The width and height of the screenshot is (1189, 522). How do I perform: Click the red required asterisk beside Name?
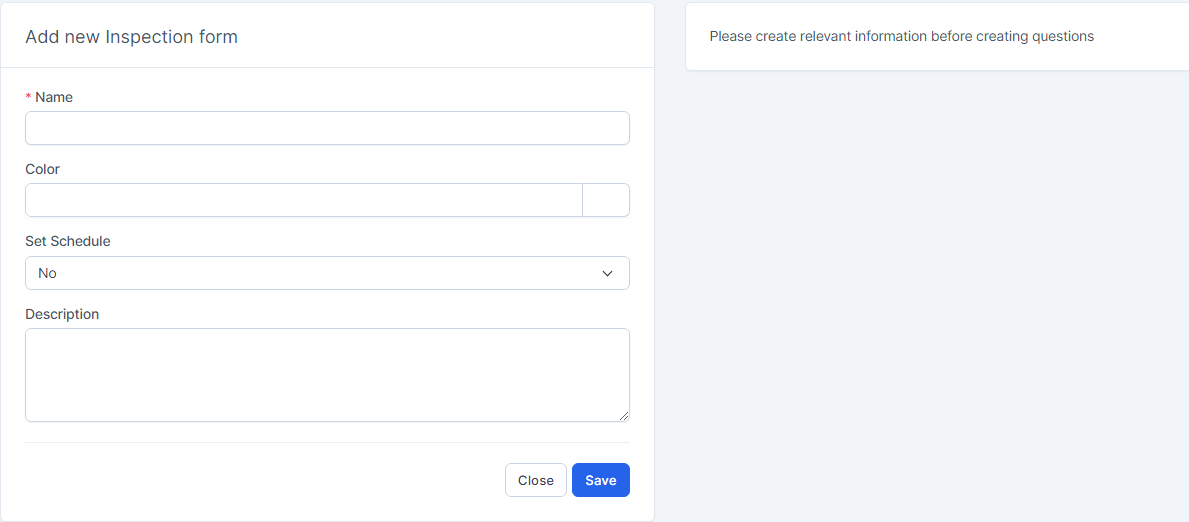[29, 97]
